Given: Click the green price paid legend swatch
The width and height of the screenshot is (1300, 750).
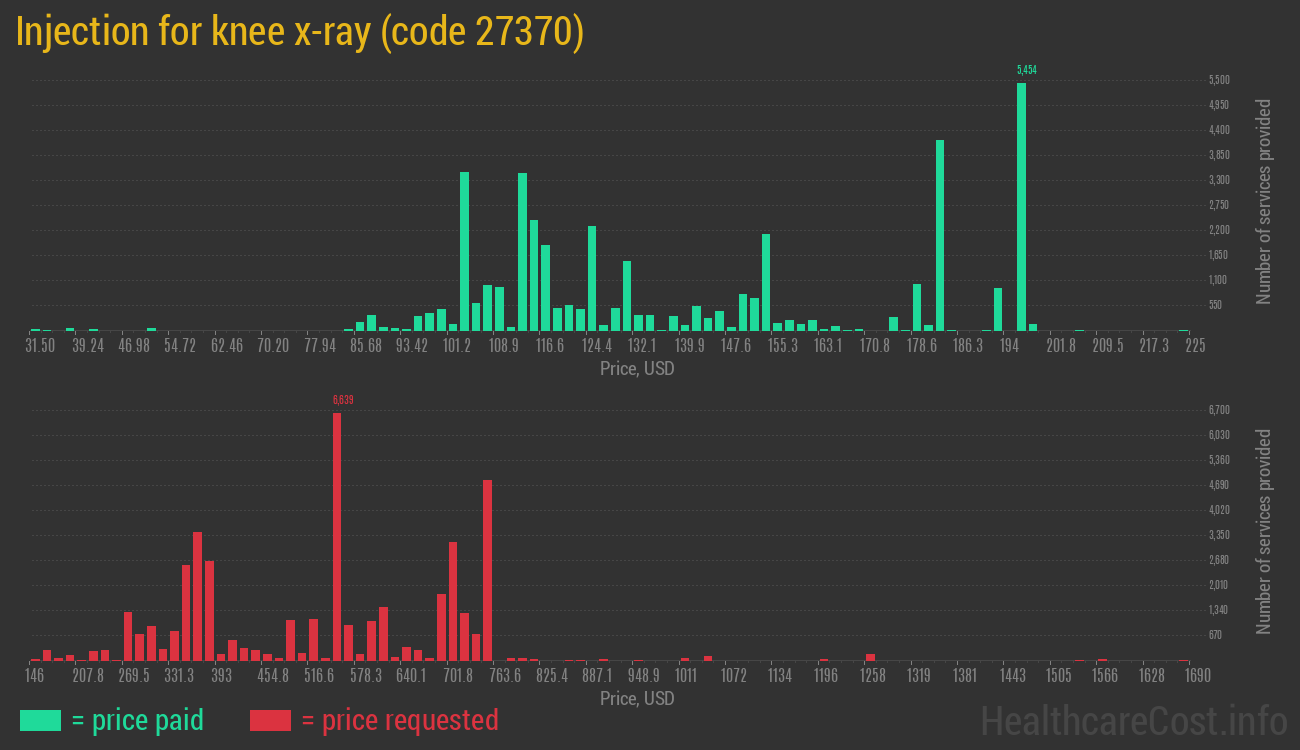Looking at the screenshot, I should coord(40,720).
